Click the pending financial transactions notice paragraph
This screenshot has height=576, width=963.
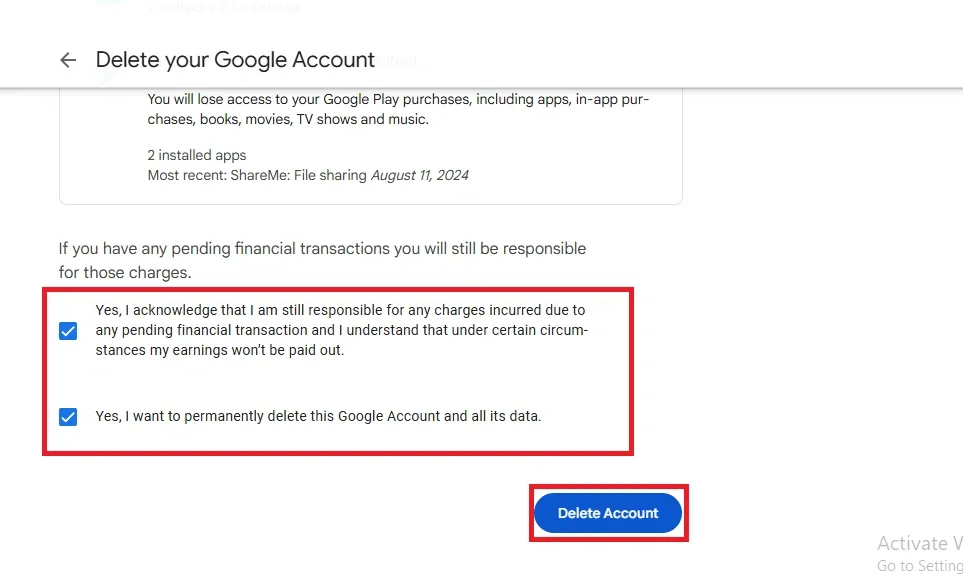tap(322, 248)
